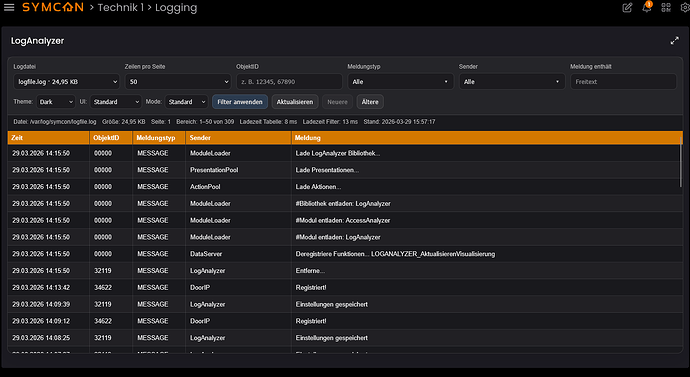This screenshot has width=690, height=377.
Task: Click 'Bereich: 1–50 von 309' status text
Action: pyautogui.click(x=205, y=122)
